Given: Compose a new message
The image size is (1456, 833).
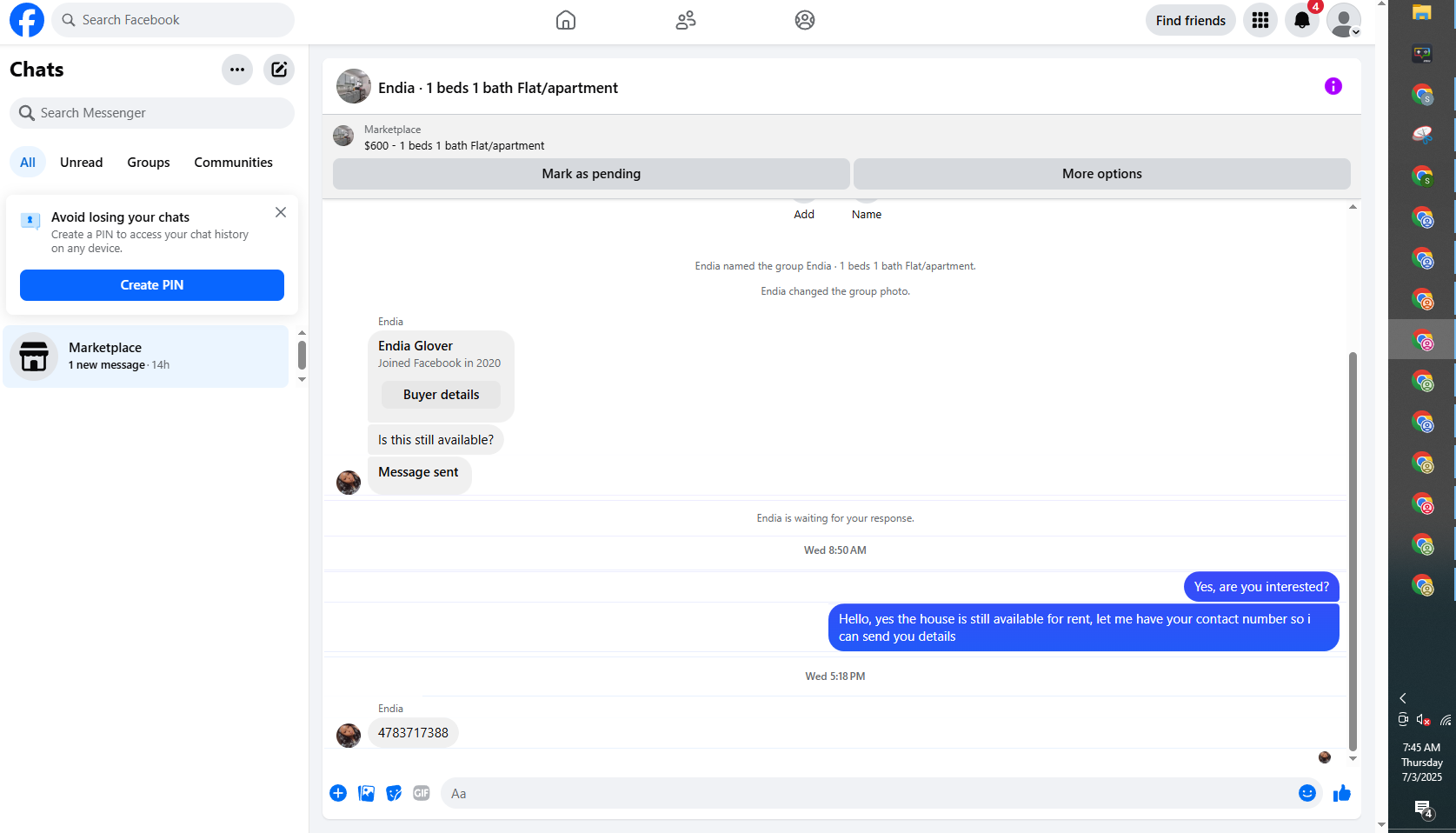Looking at the screenshot, I should click(279, 70).
